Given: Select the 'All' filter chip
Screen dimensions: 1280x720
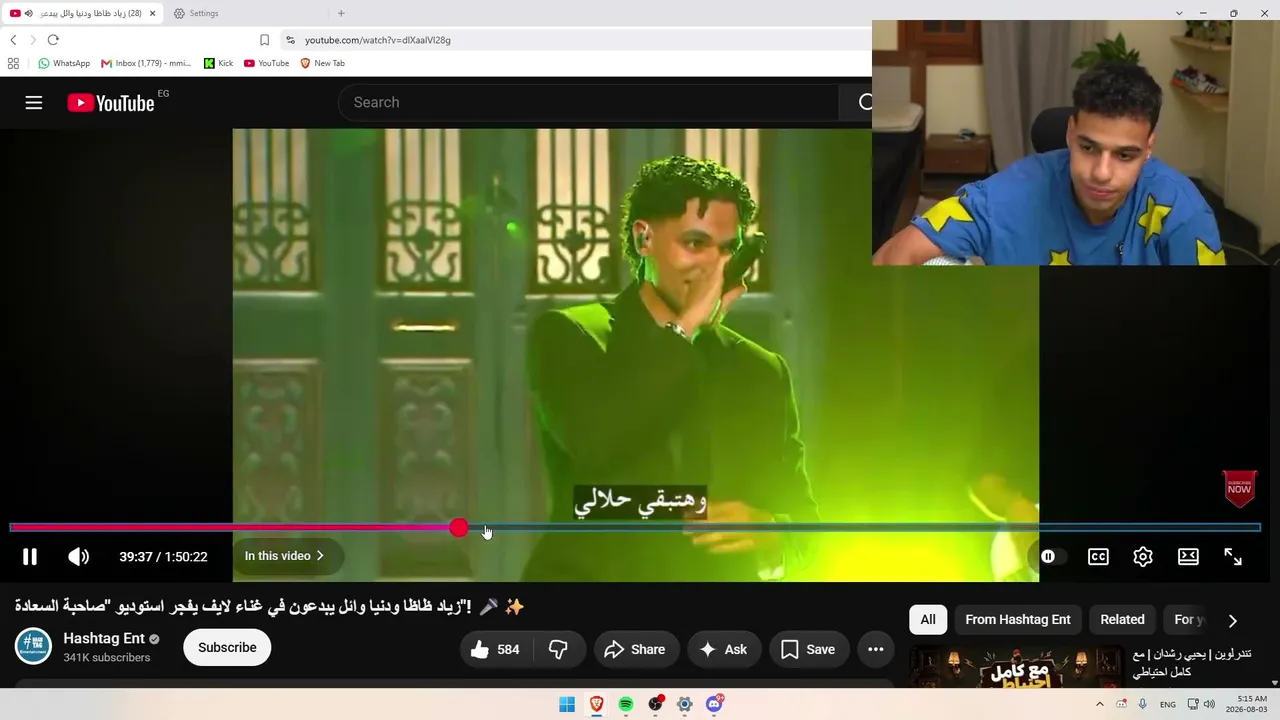Looking at the screenshot, I should point(928,619).
